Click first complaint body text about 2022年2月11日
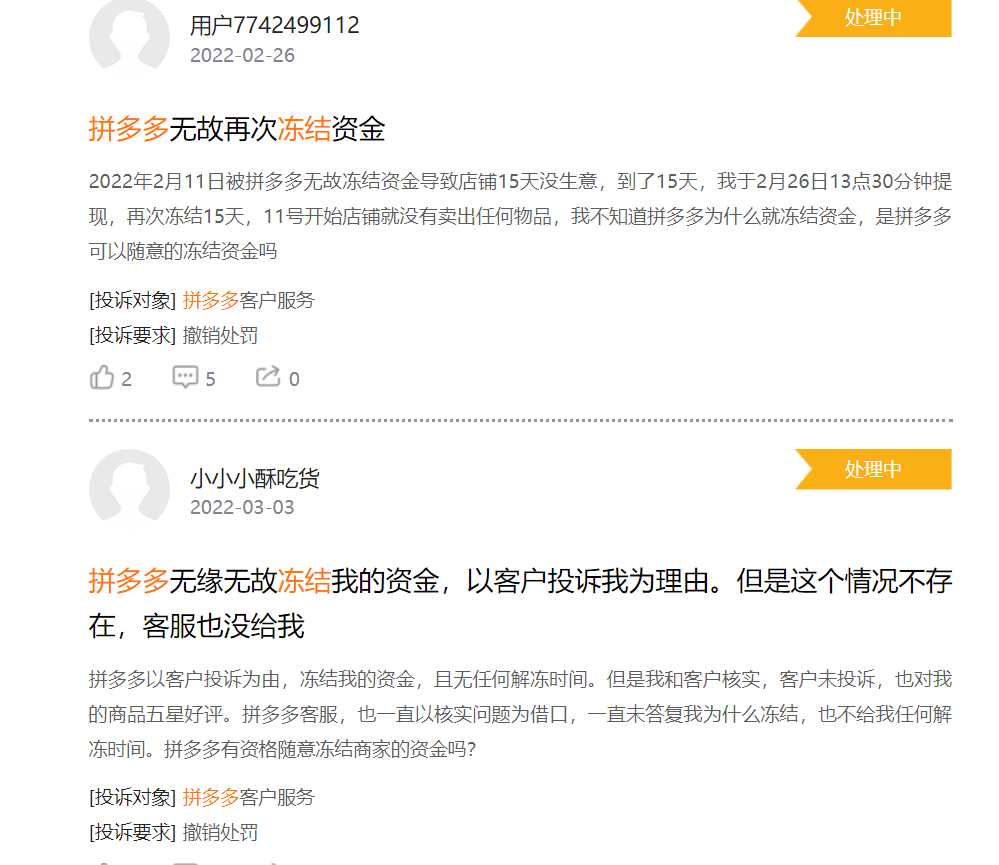999x865 pixels. pos(520,216)
